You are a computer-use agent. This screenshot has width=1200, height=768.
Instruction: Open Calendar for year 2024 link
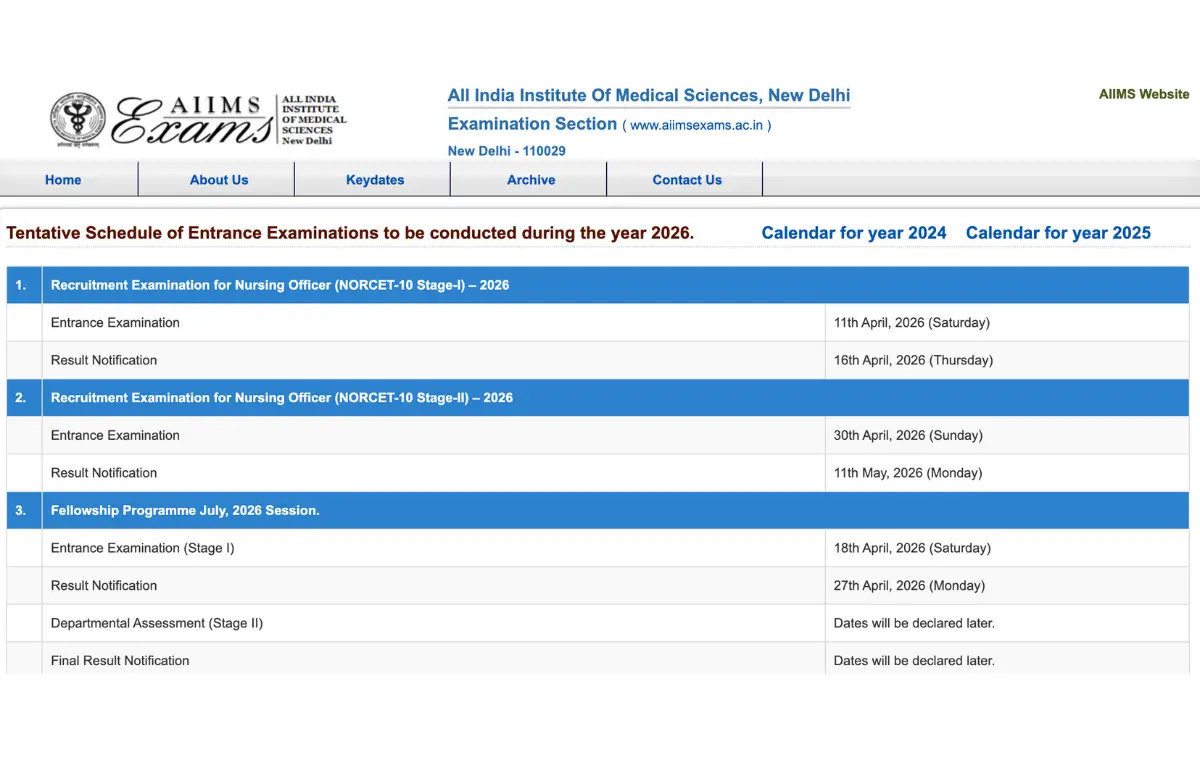pyautogui.click(x=854, y=233)
